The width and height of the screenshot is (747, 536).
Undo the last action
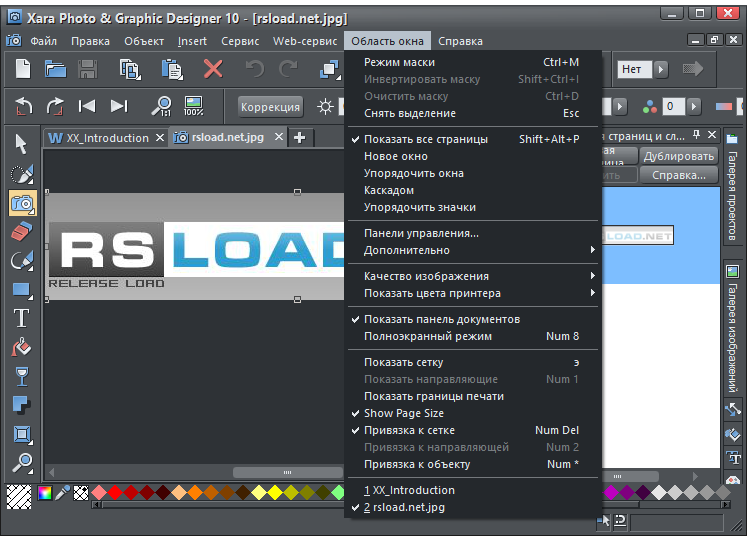tap(254, 69)
